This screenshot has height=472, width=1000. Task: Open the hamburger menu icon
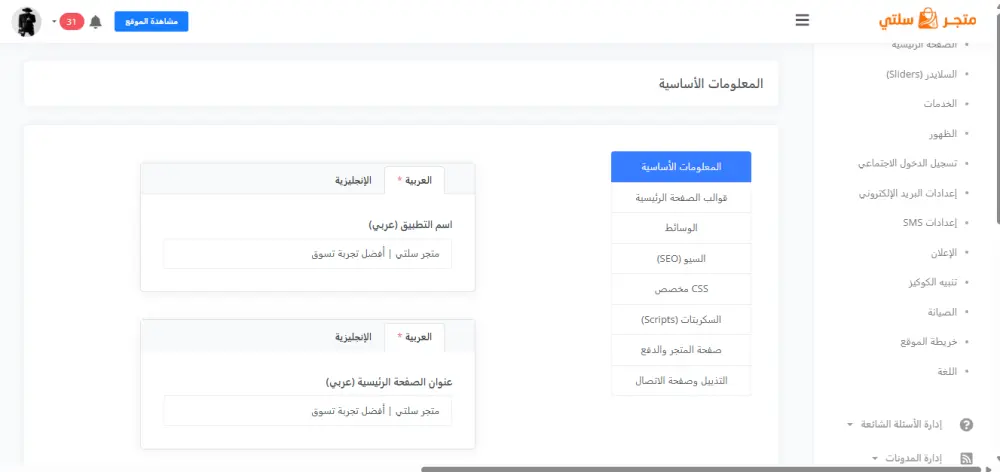point(802,20)
